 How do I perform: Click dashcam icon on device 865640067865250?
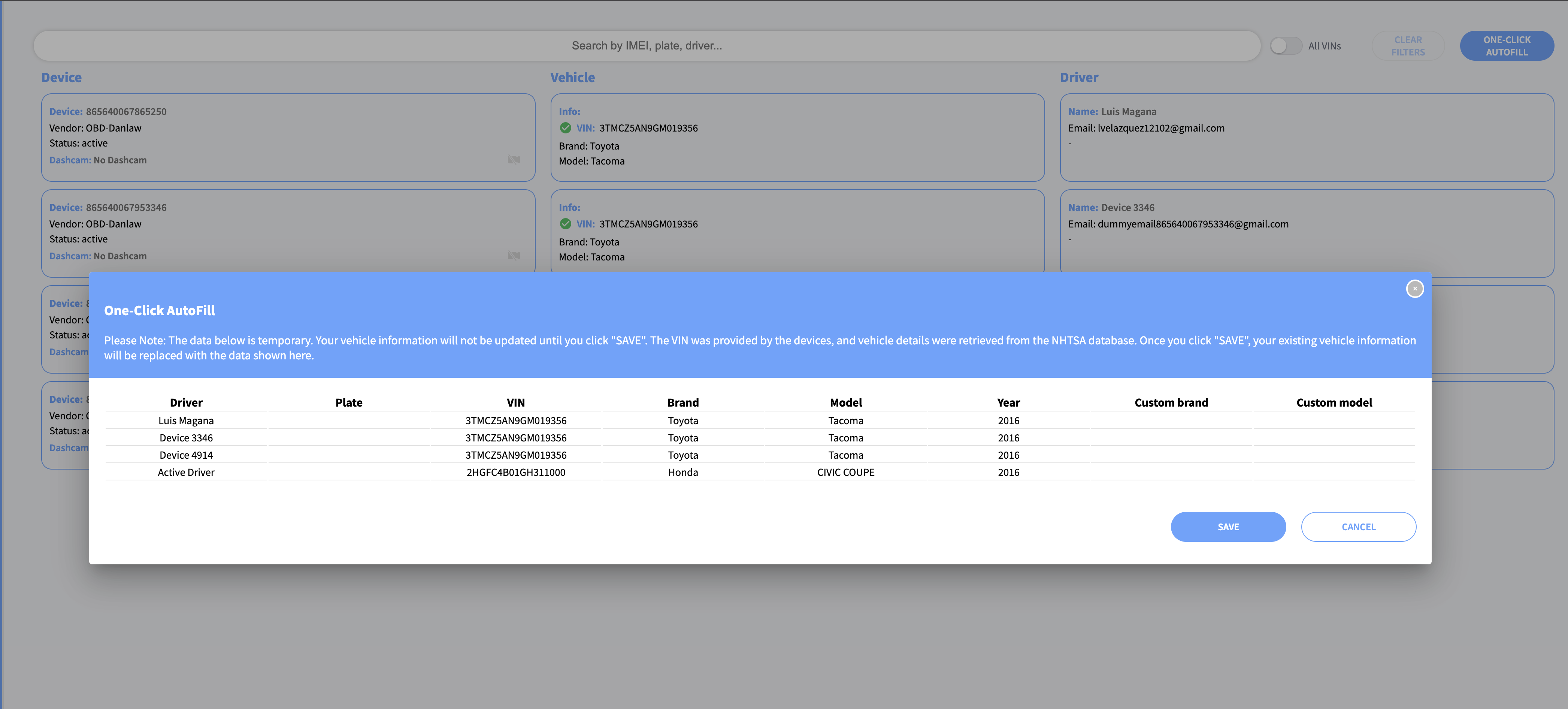click(x=514, y=160)
